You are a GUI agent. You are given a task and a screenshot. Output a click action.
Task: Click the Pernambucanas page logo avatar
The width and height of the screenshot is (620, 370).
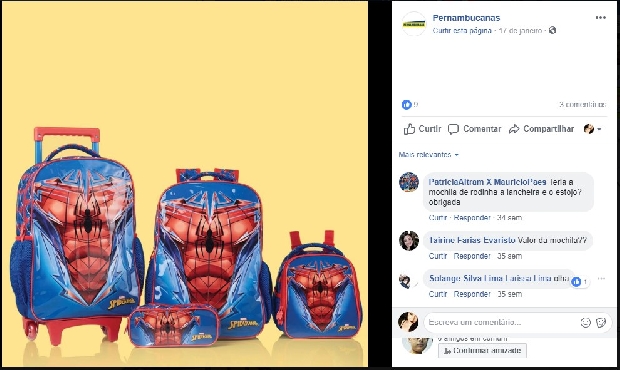[x=414, y=24]
